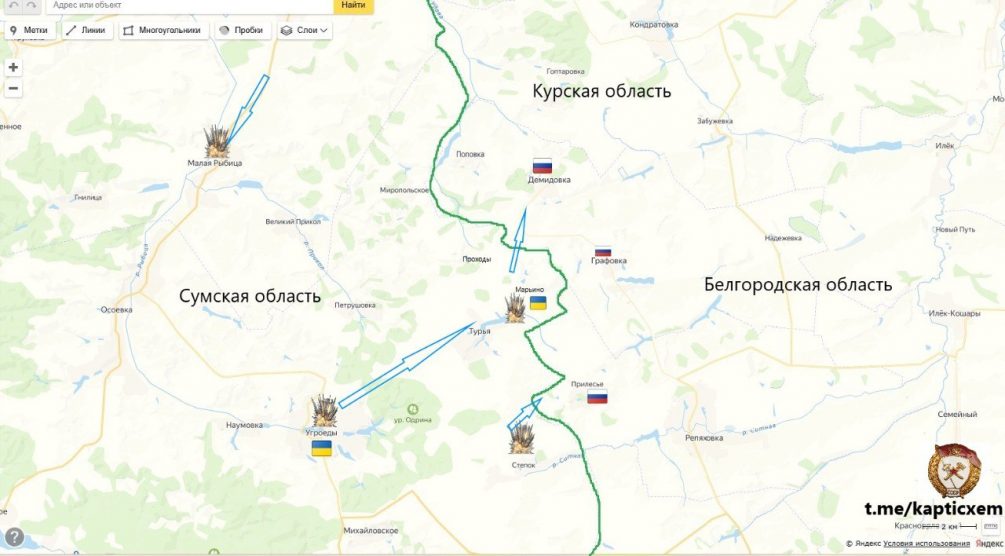Click the redo arrow icon
The image size is (1005, 556).
point(32,5)
